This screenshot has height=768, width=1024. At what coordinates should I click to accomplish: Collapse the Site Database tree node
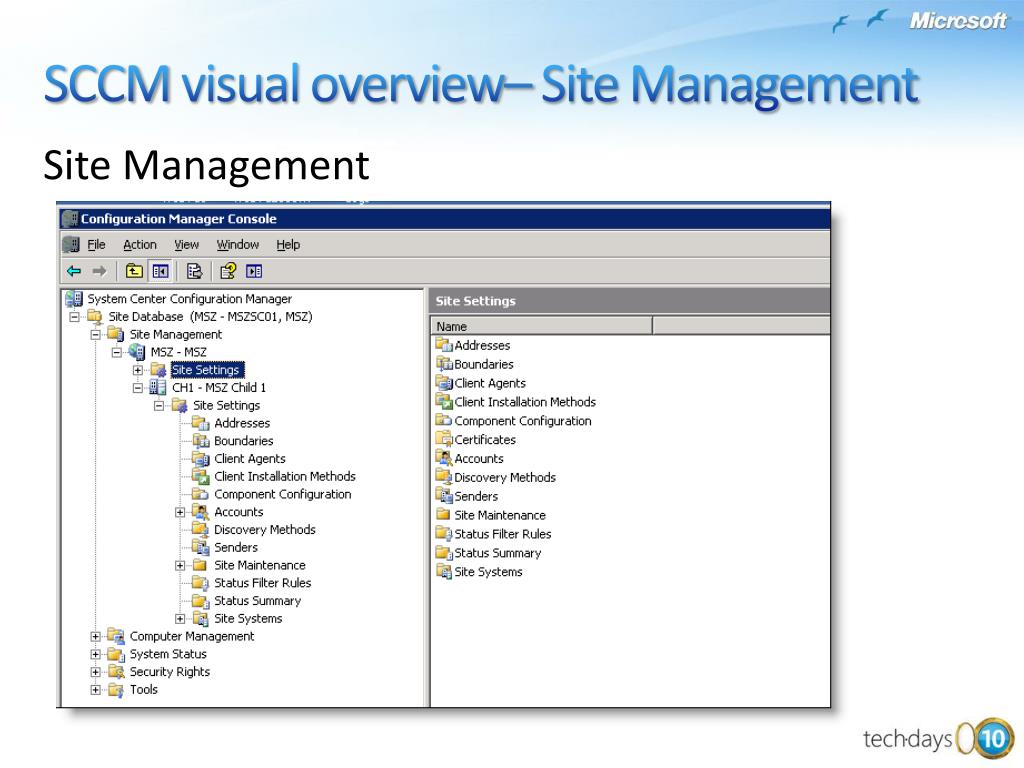(74, 317)
